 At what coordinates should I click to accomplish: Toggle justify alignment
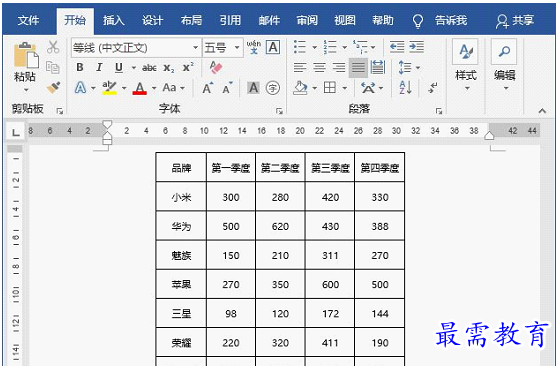tap(358, 68)
